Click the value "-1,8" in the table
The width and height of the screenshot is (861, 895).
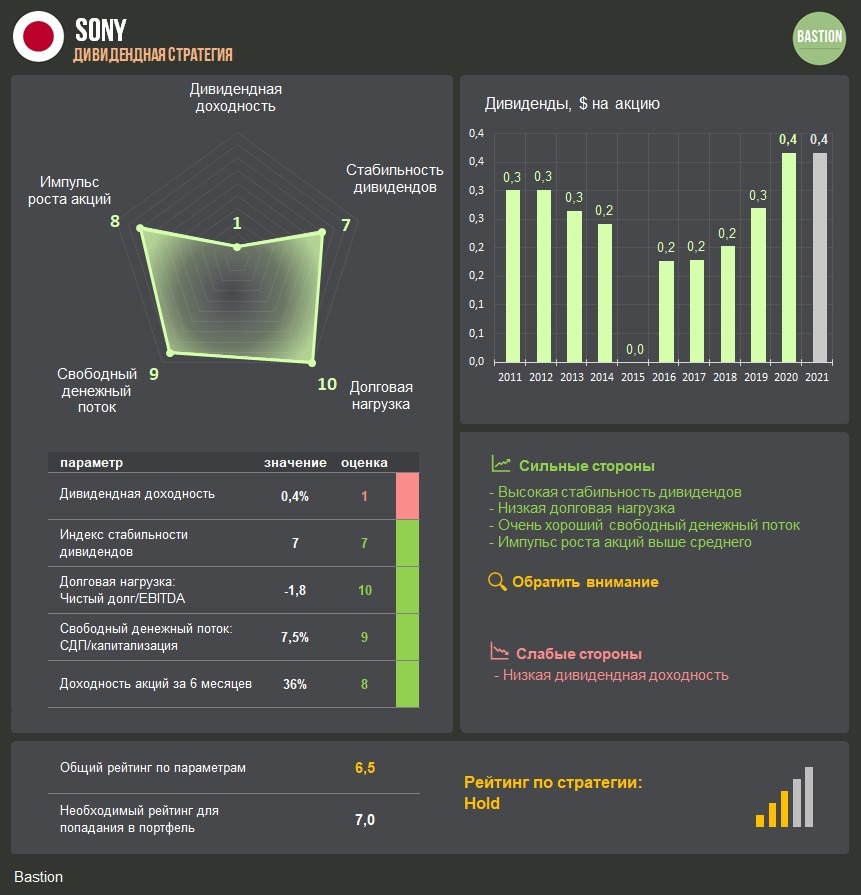tap(295, 590)
